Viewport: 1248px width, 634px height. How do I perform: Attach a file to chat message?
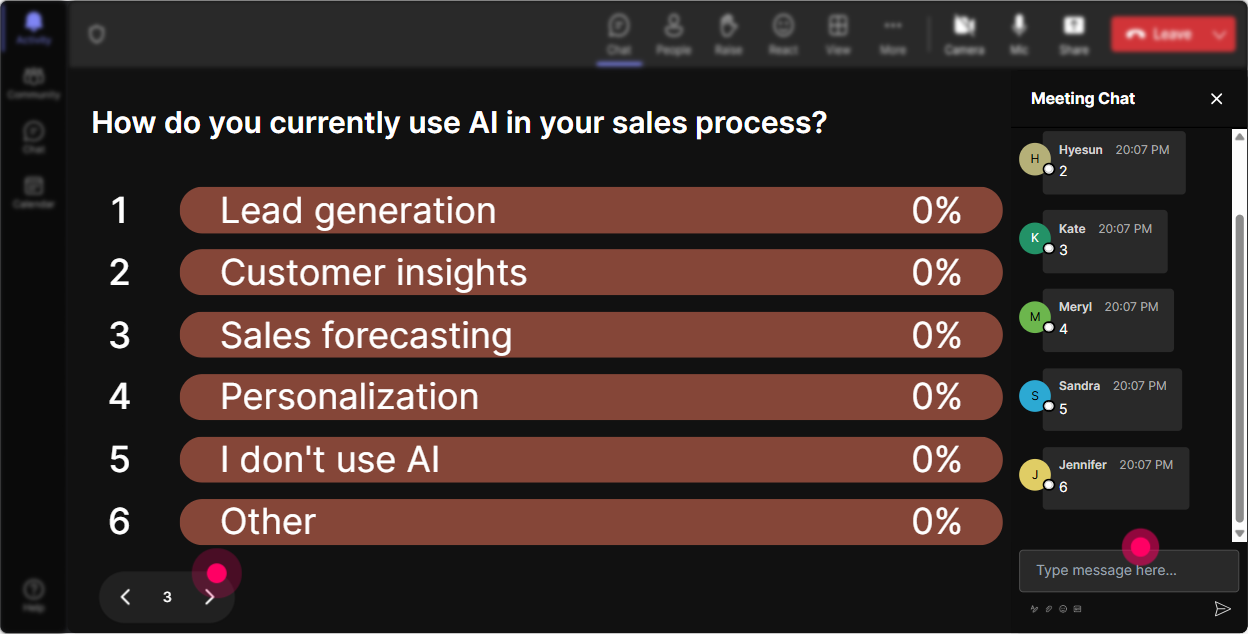[x=1049, y=609]
